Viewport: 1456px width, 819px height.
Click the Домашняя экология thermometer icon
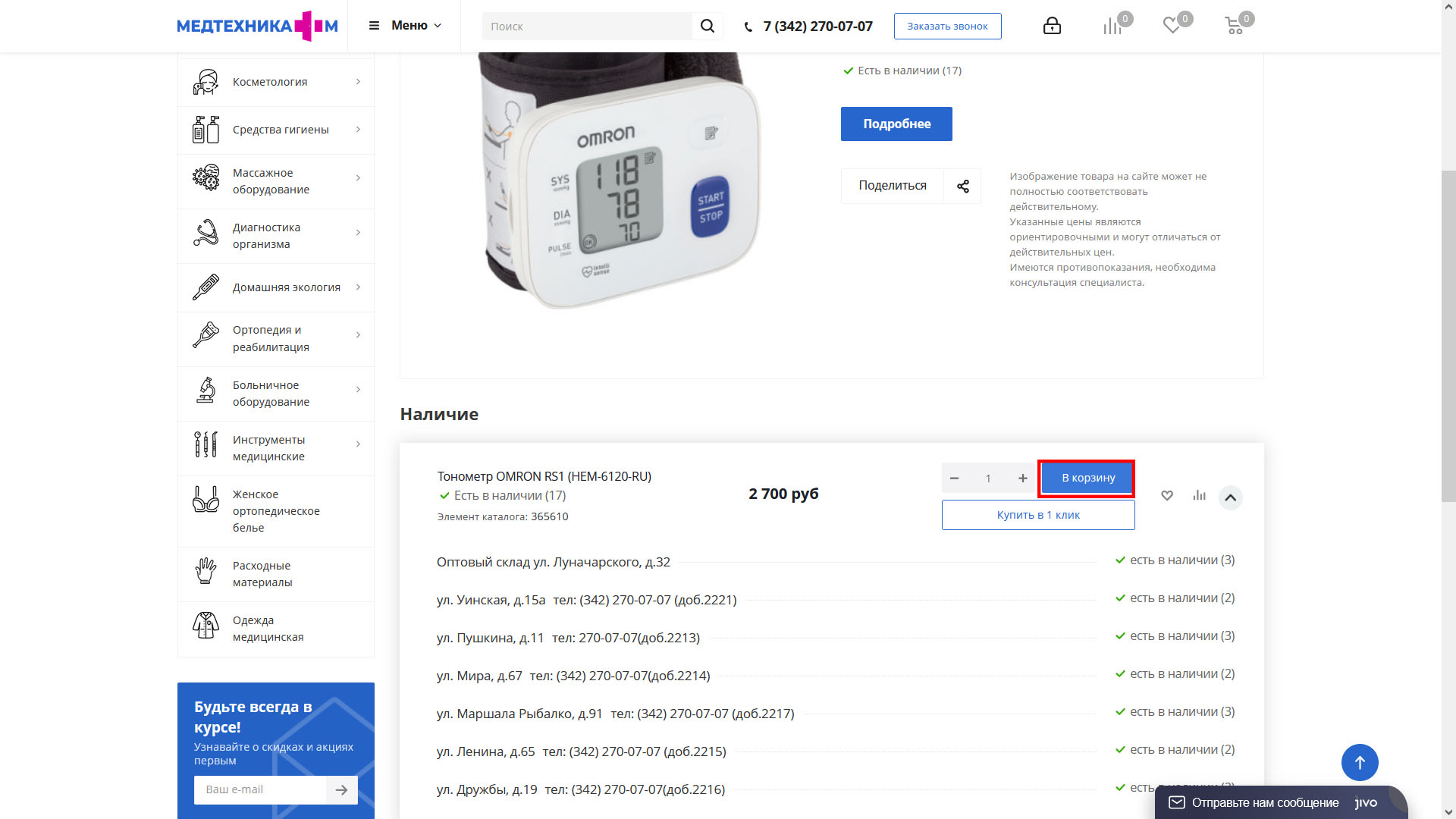coord(206,287)
